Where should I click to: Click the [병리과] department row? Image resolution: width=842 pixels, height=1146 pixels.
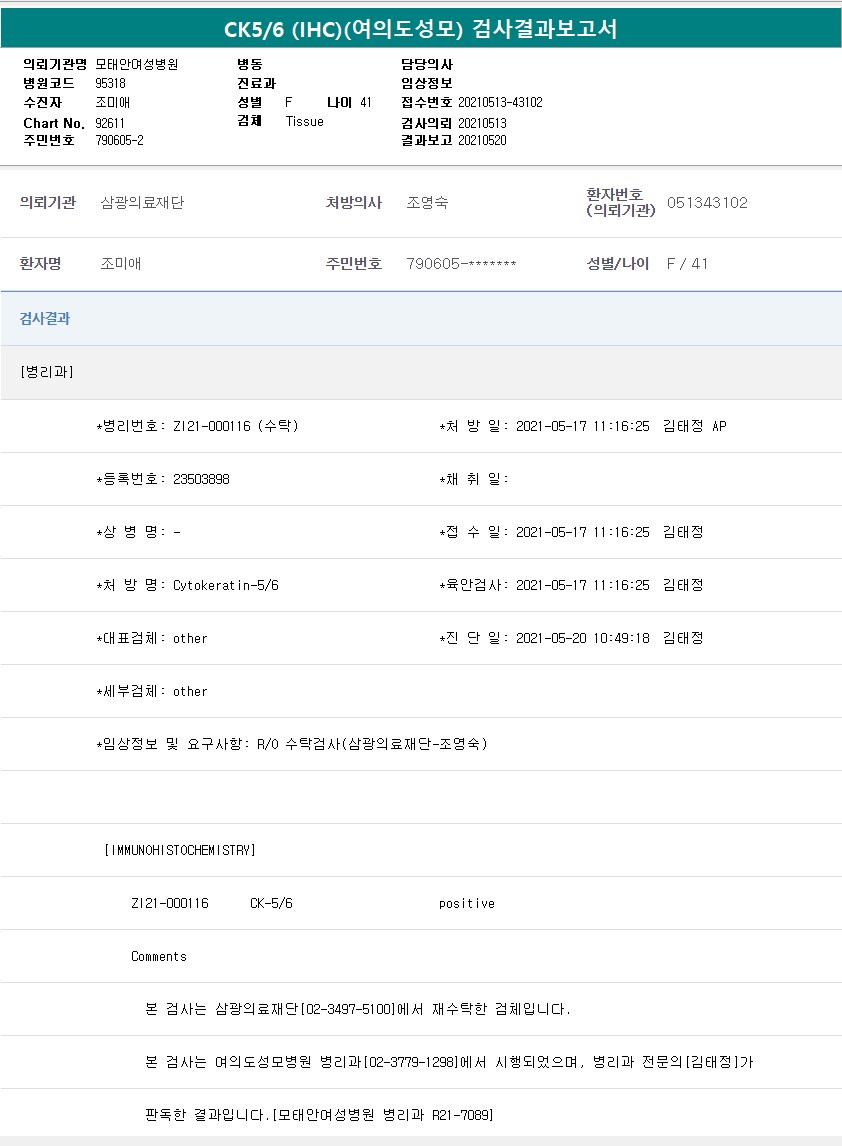pyautogui.click(x=47, y=372)
